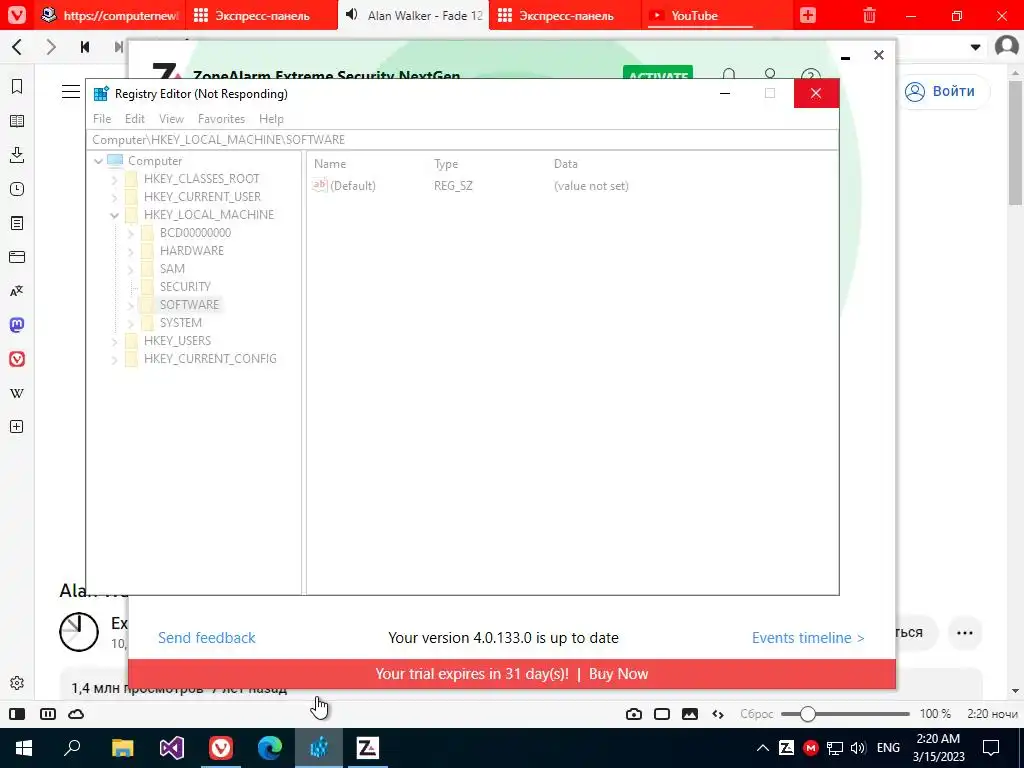
Task: Click the rewind history button
Action: click(x=85, y=46)
